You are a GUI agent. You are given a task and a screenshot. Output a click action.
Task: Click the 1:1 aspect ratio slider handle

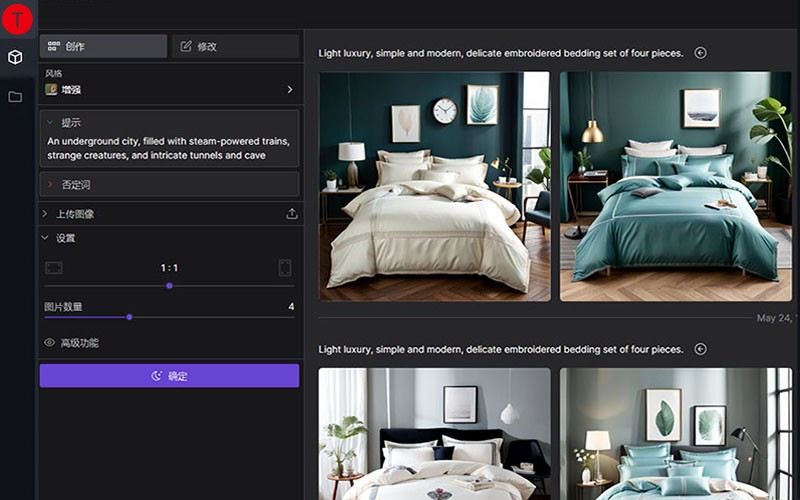[x=169, y=286]
